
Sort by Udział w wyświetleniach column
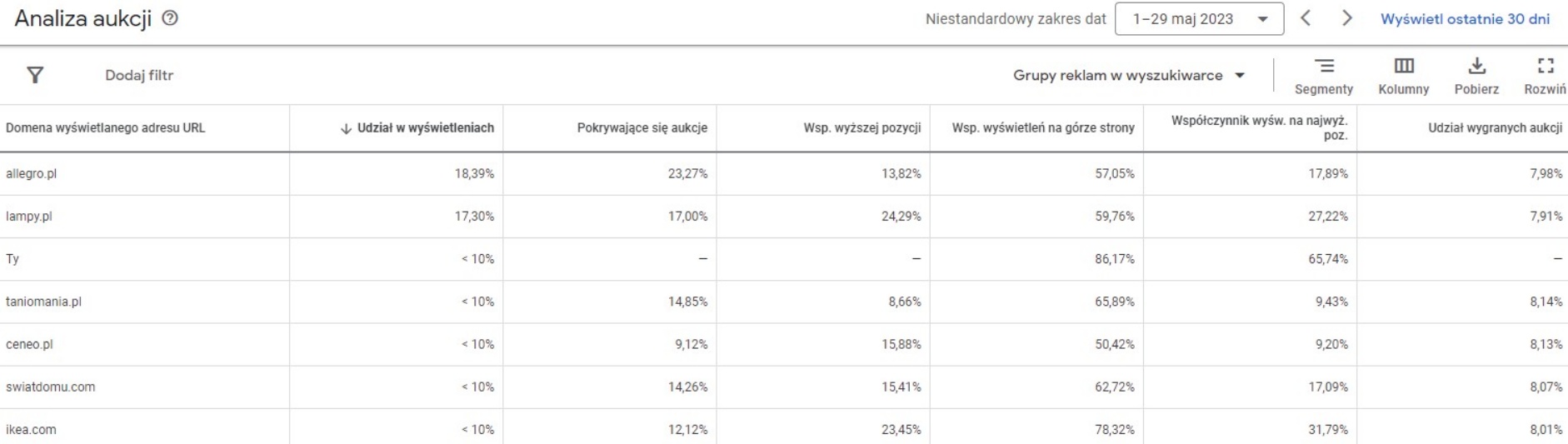pyautogui.click(x=425, y=128)
